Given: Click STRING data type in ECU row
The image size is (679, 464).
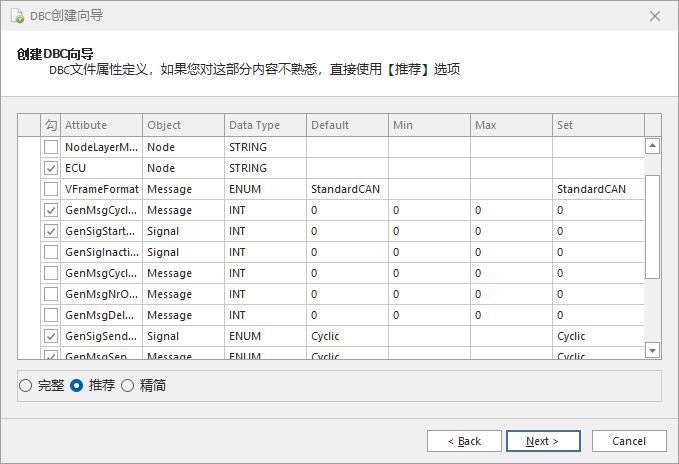Looking at the screenshot, I should coord(265,168).
